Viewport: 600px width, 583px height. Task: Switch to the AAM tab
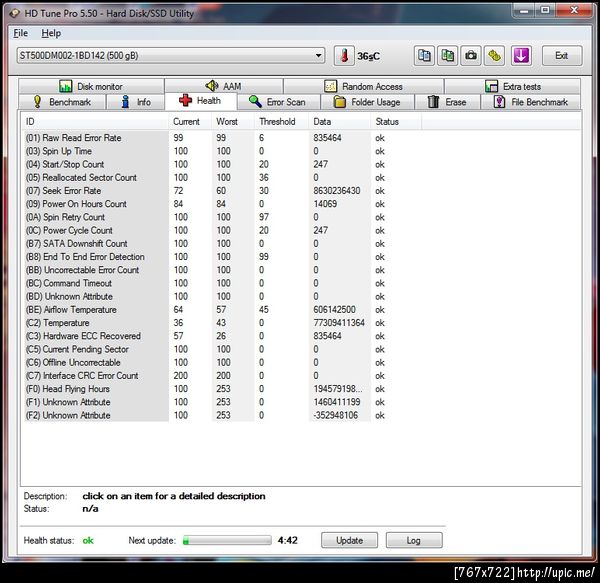(x=224, y=86)
